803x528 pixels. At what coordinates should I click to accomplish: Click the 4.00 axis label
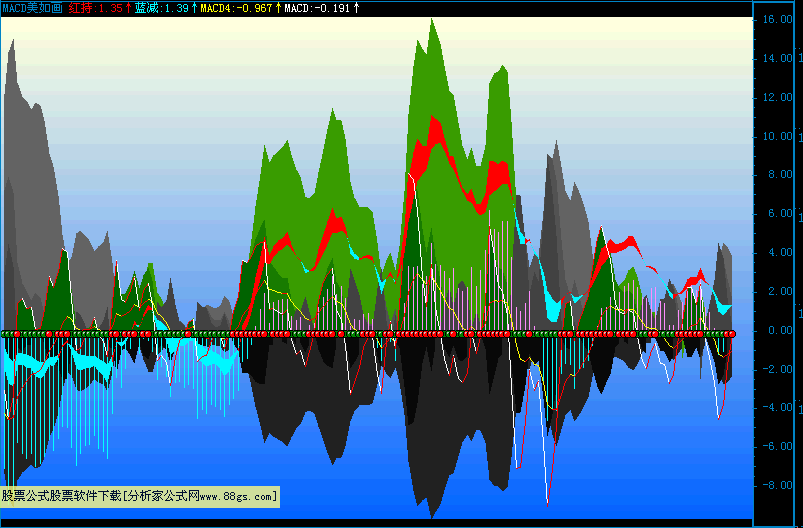click(780, 252)
